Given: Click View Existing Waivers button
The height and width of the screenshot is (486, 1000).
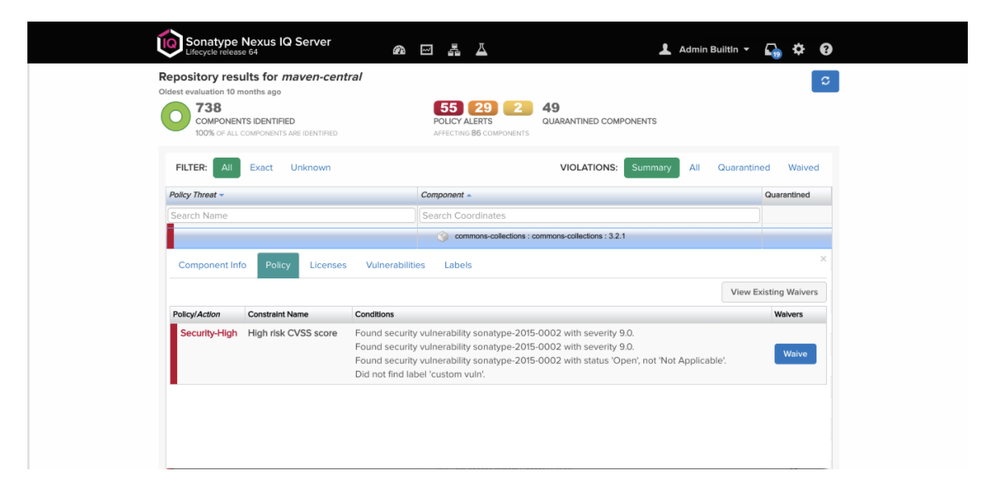Looking at the screenshot, I should (774, 292).
